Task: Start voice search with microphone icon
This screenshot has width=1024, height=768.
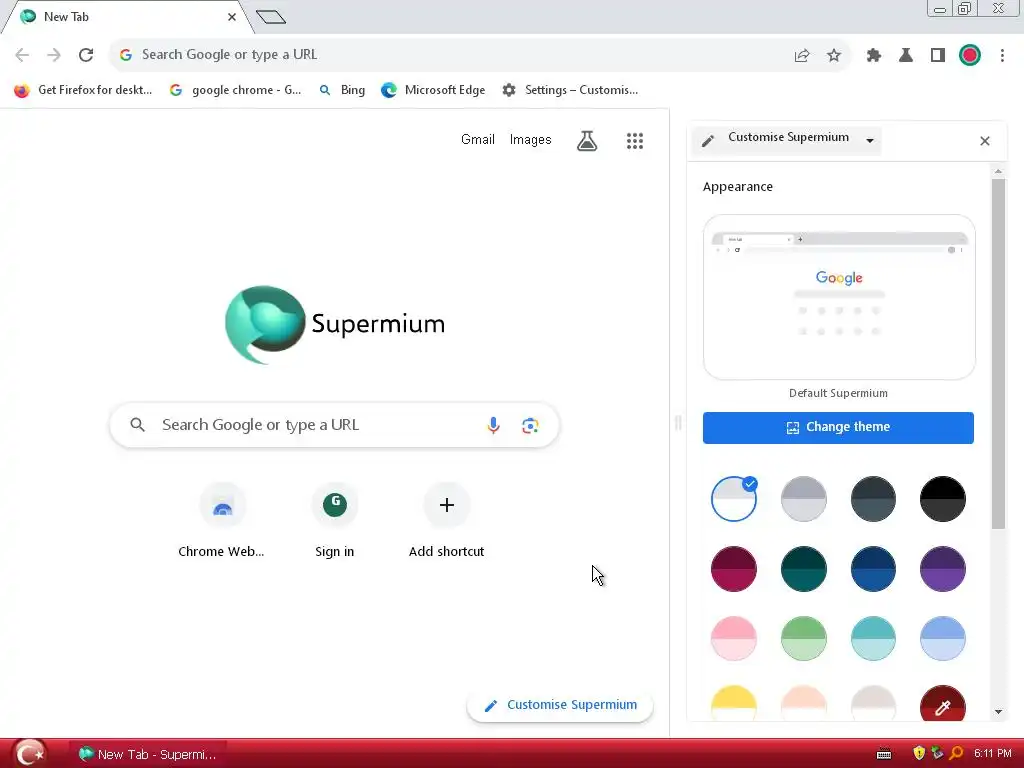Action: pyautogui.click(x=494, y=426)
